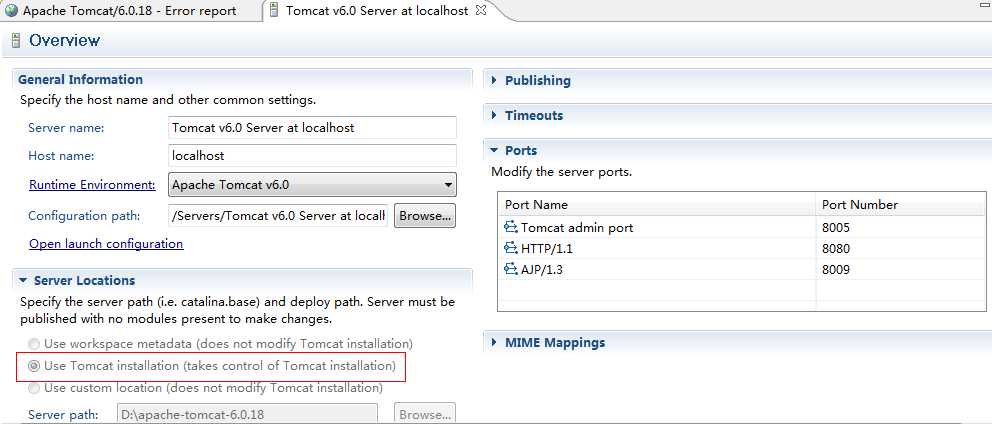The width and height of the screenshot is (992, 424).
Task: Select Use workspace metadata option
Action: (x=34, y=344)
